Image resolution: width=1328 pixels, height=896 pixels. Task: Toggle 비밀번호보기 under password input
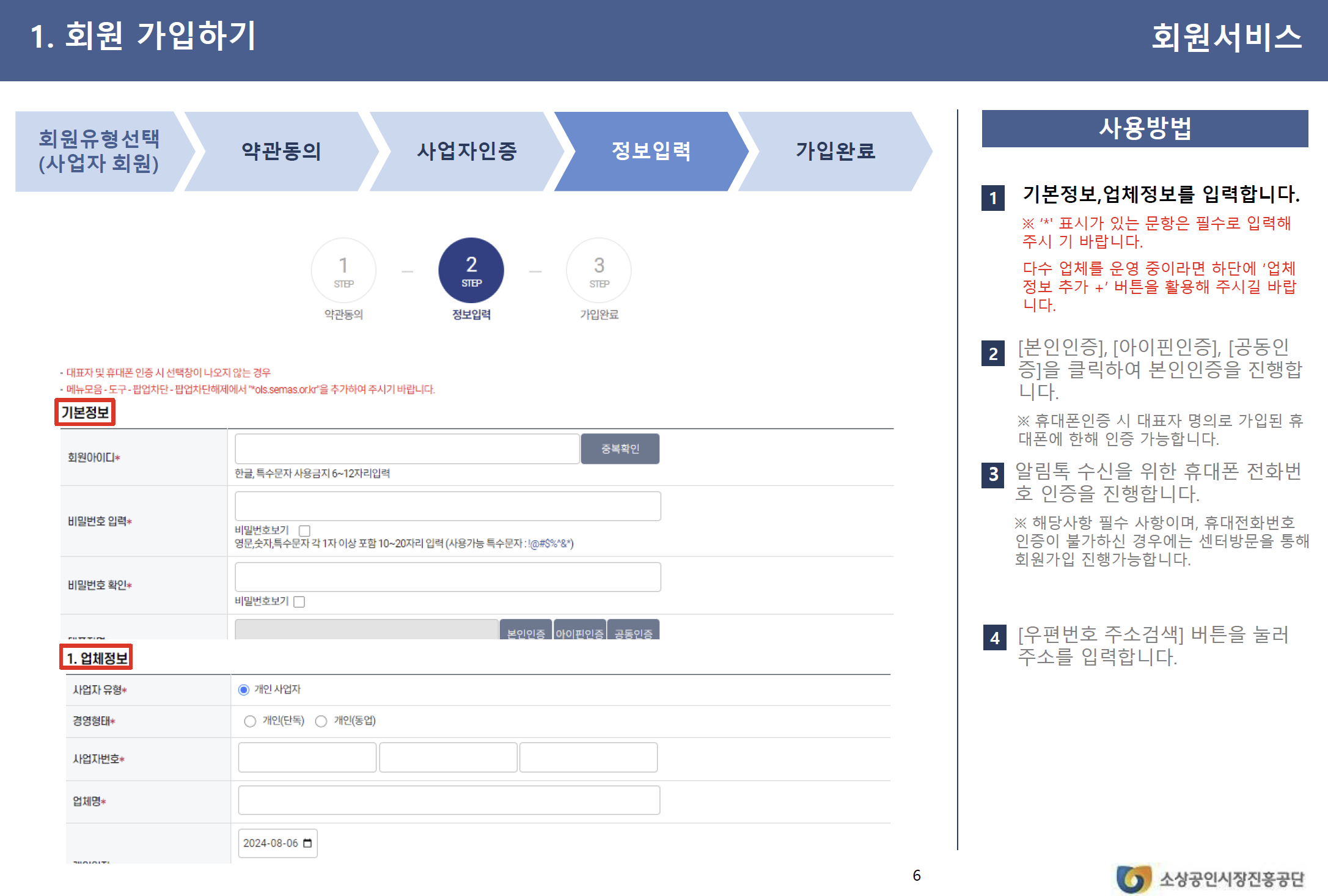click(304, 531)
